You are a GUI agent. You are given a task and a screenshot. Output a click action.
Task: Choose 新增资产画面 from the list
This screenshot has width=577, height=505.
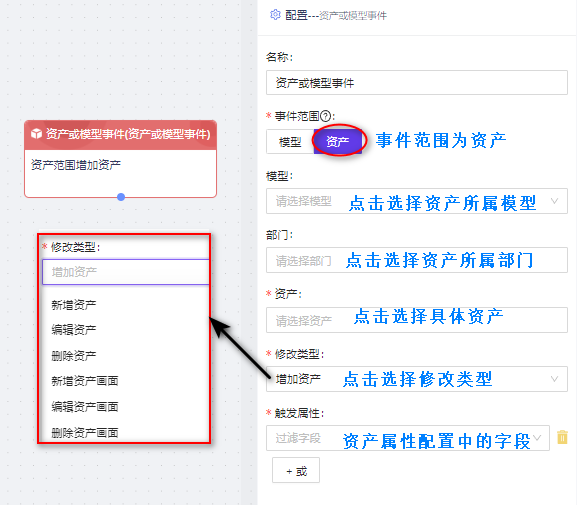tap(85, 381)
